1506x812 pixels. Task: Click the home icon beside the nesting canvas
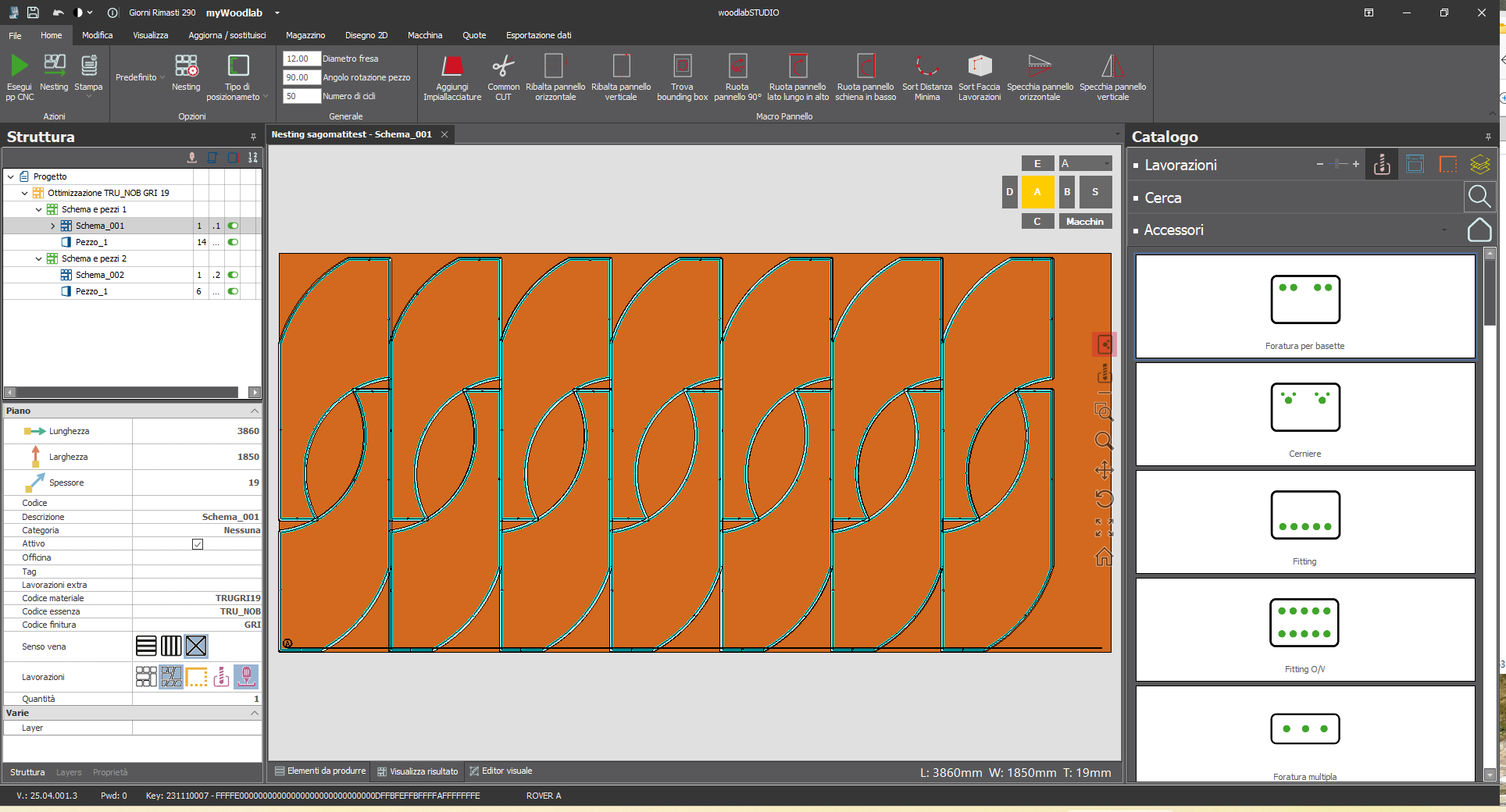(x=1104, y=557)
